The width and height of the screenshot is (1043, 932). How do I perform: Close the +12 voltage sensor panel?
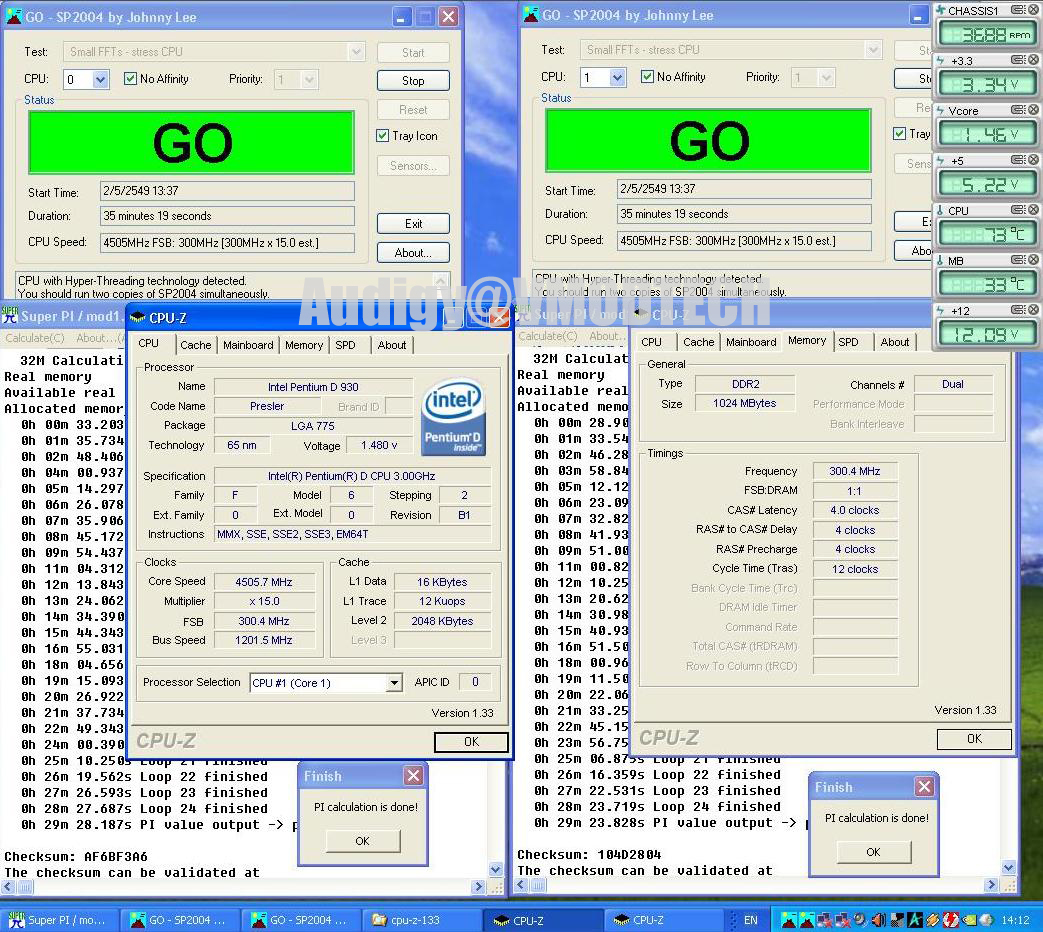[x=1033, y=310]
